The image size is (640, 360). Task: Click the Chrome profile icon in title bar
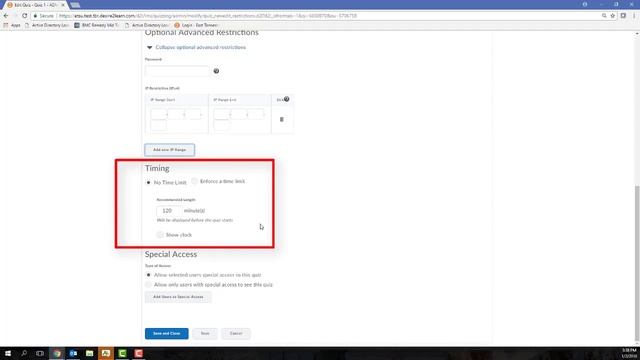(585, 4)
